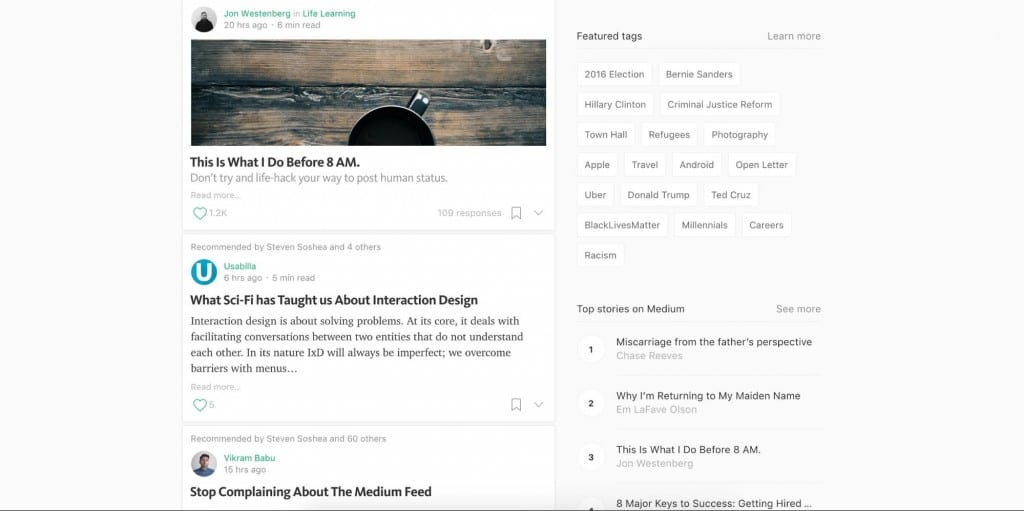Screen dimensions: 1024x511
Task: Click Read more under Sci-Fi post
Action: click(215, 387)
